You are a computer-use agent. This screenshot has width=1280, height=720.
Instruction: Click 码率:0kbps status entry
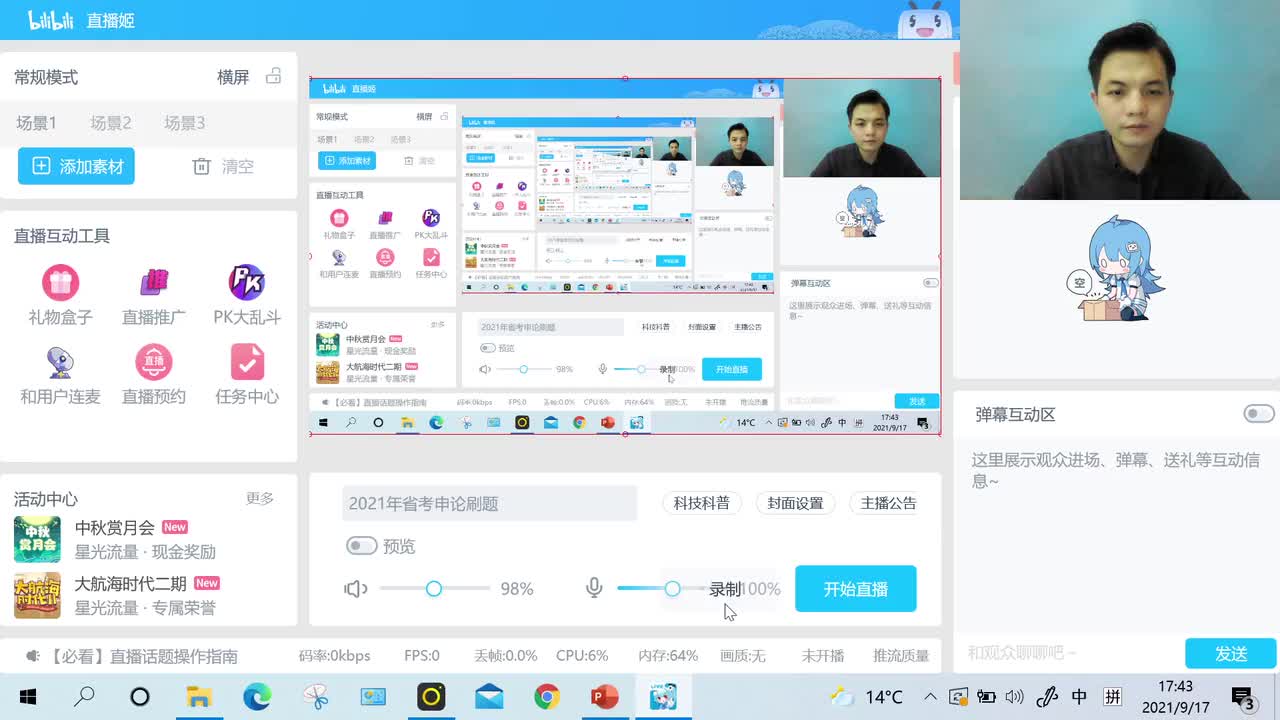click(x=334, y=656)
